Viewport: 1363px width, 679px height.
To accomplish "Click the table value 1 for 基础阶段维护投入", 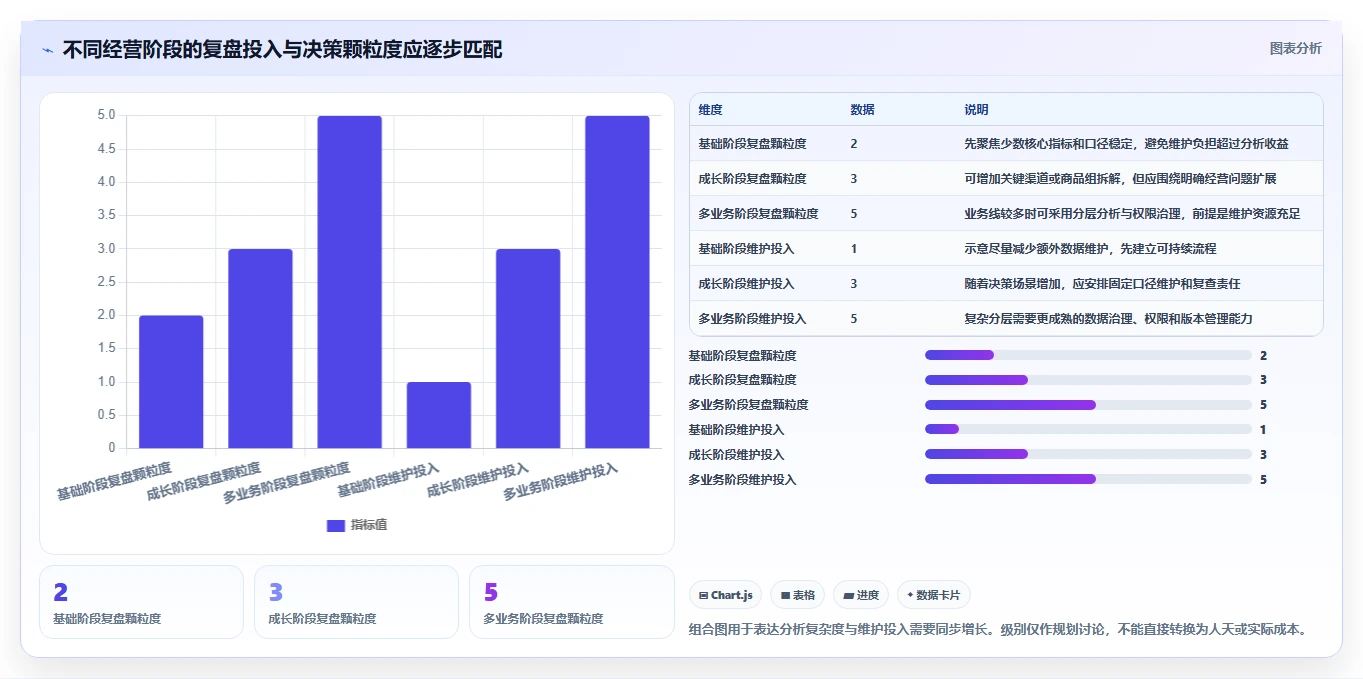I will point(854,249).
